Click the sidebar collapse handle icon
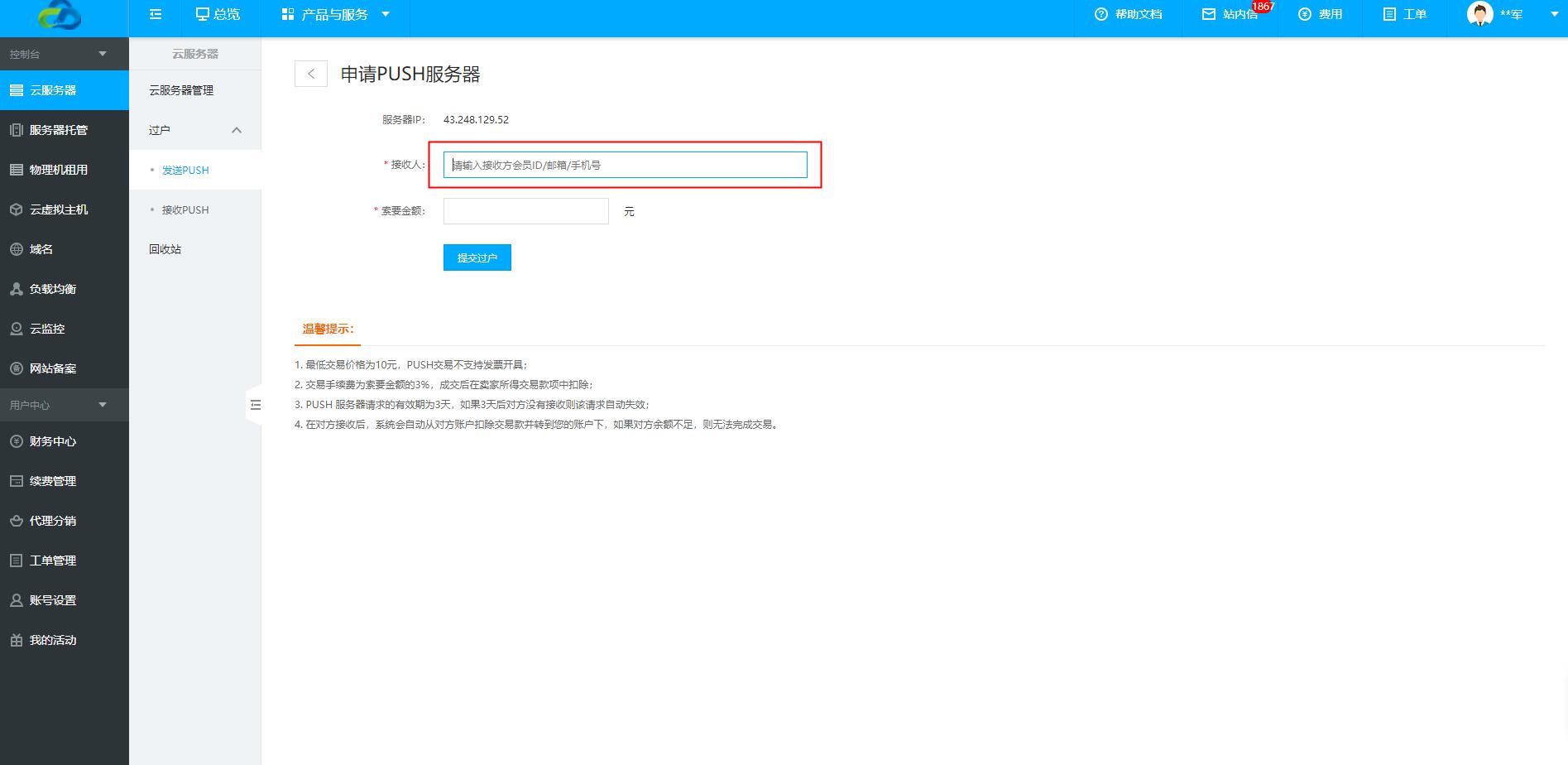This screenshot has width=1568, height=765. coord(255,405)
